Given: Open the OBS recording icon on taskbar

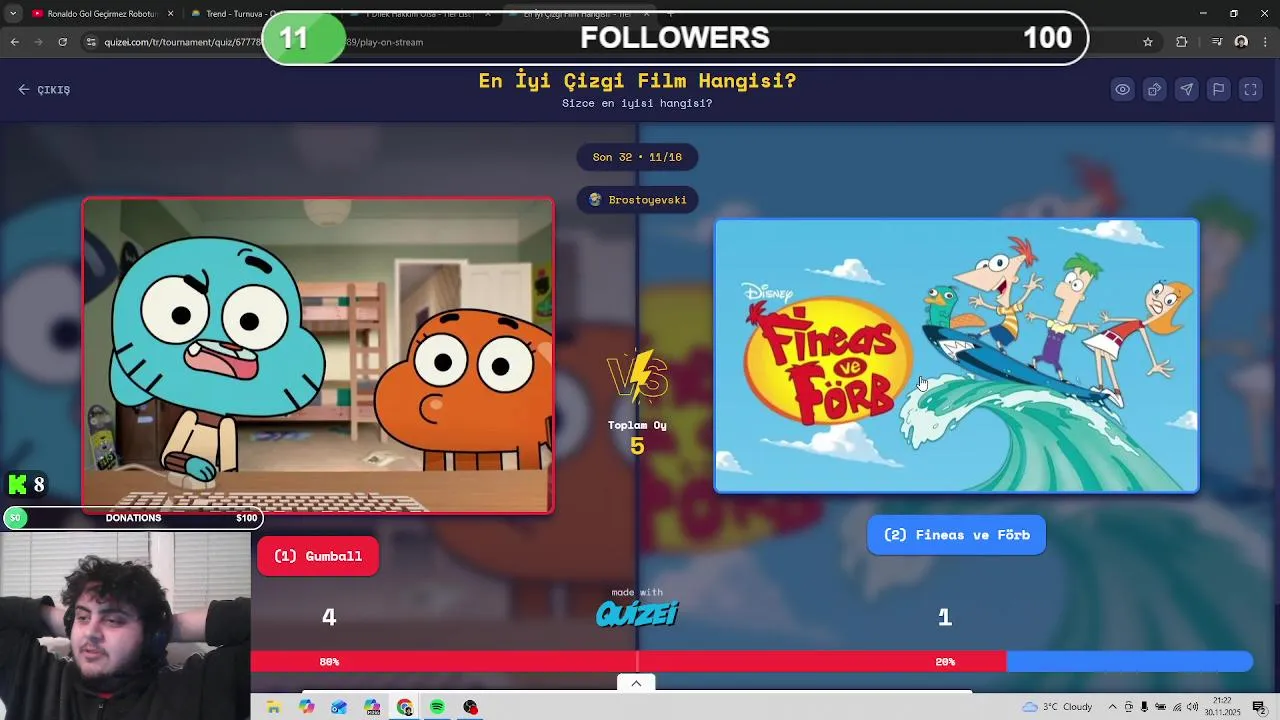Looking at the screenshot, I should (470, 707).
